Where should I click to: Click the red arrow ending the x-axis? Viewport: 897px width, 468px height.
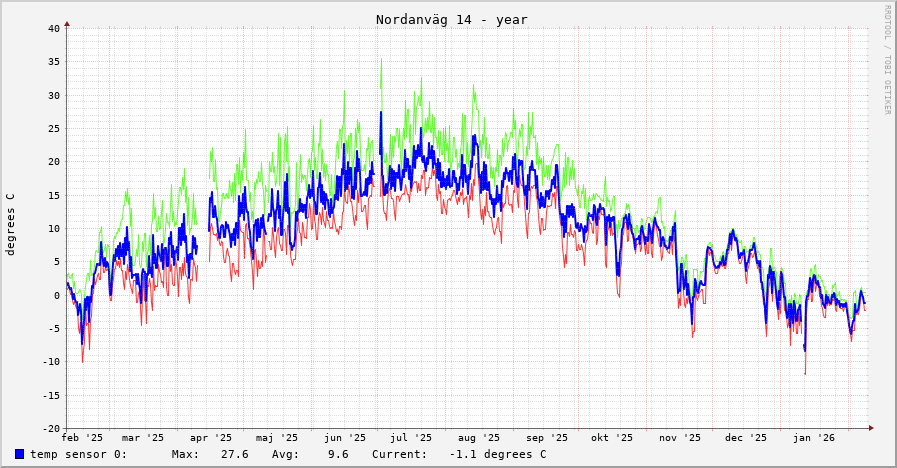click(x=871, y=428)
